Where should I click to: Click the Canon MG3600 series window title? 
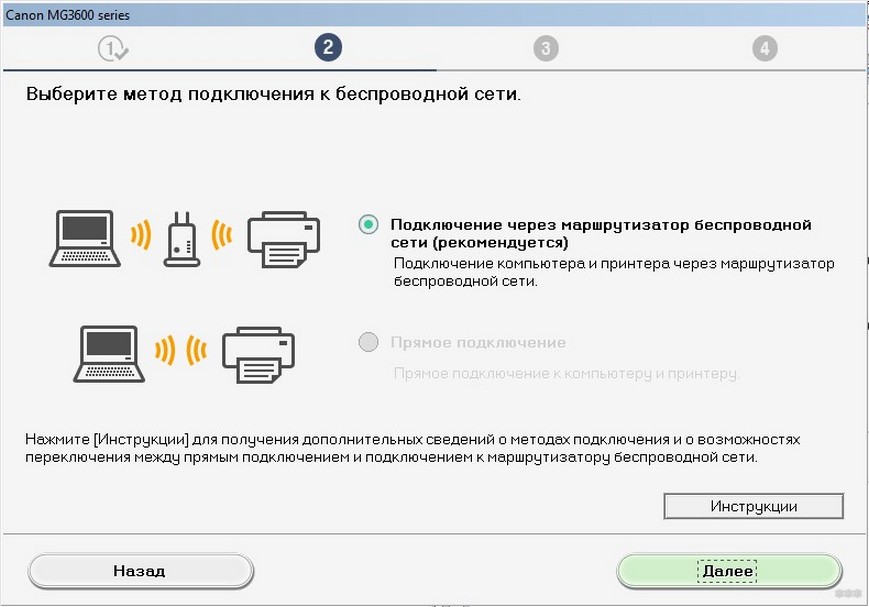pos(68,15)
